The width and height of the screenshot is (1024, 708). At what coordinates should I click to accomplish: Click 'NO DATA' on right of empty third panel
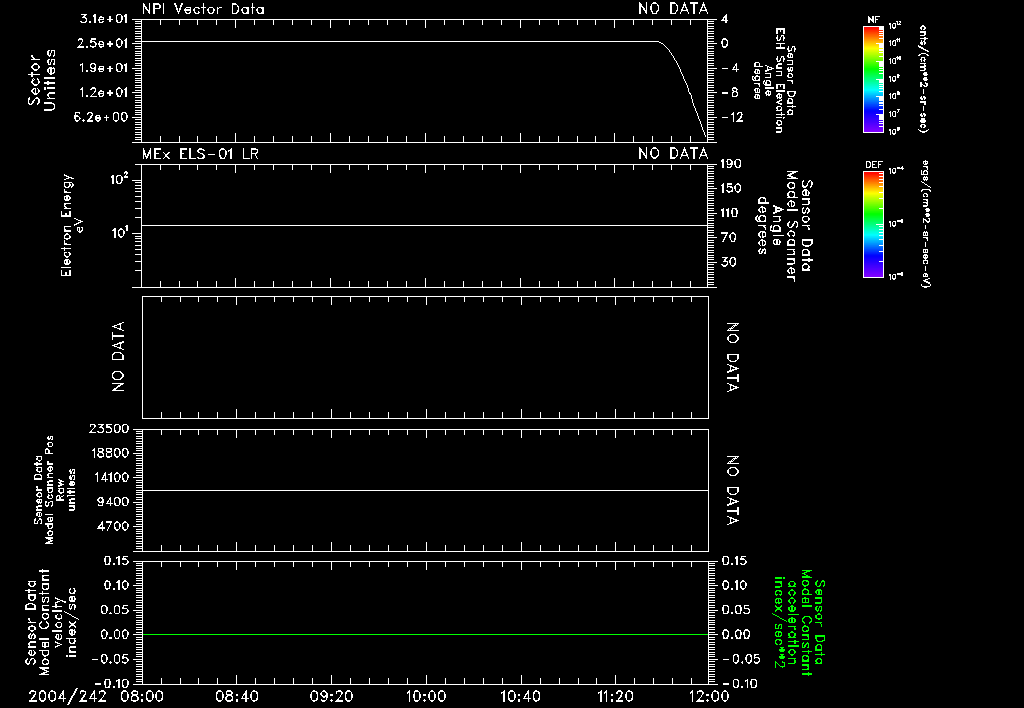[x=733, y=357]
